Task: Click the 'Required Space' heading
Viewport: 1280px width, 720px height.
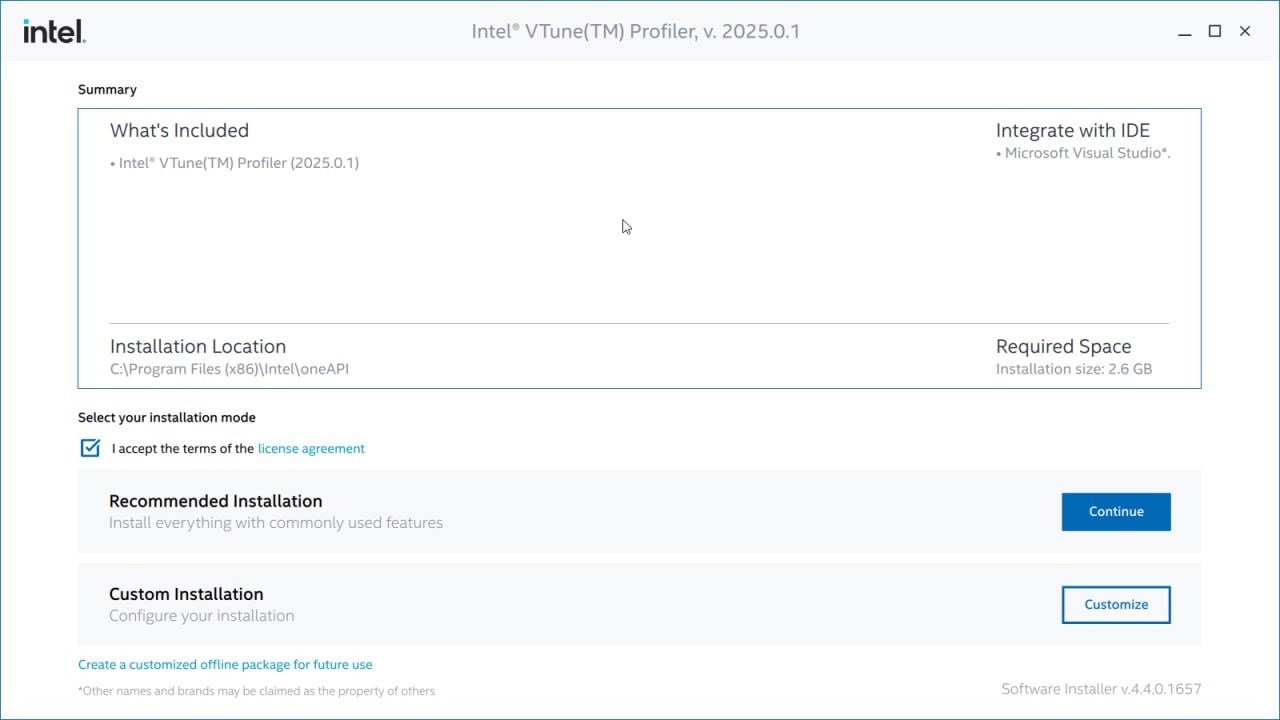Action: (x=1064, y=346)
